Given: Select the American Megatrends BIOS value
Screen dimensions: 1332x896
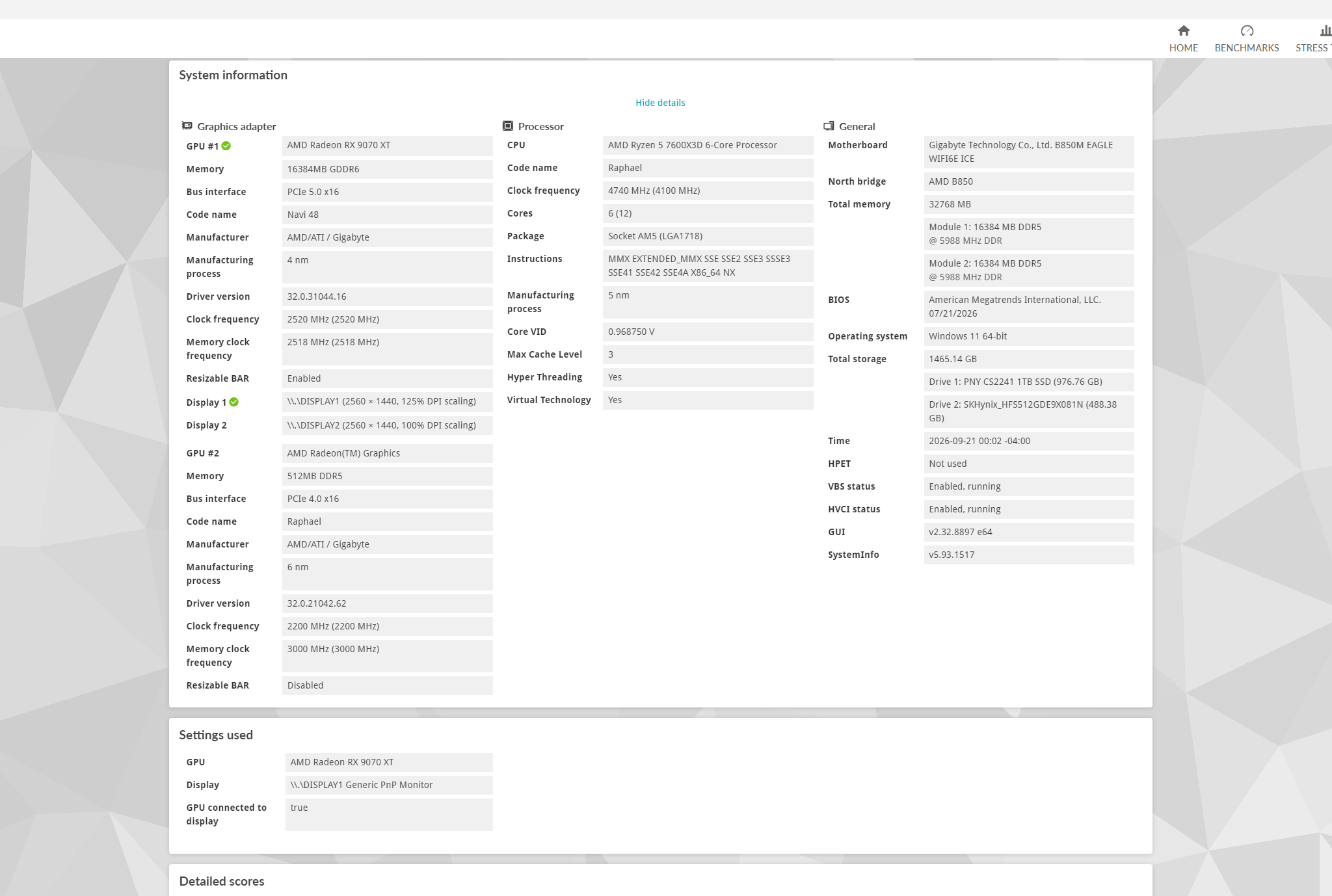Looking at the screenshot, I should [x=1029, y=307].
